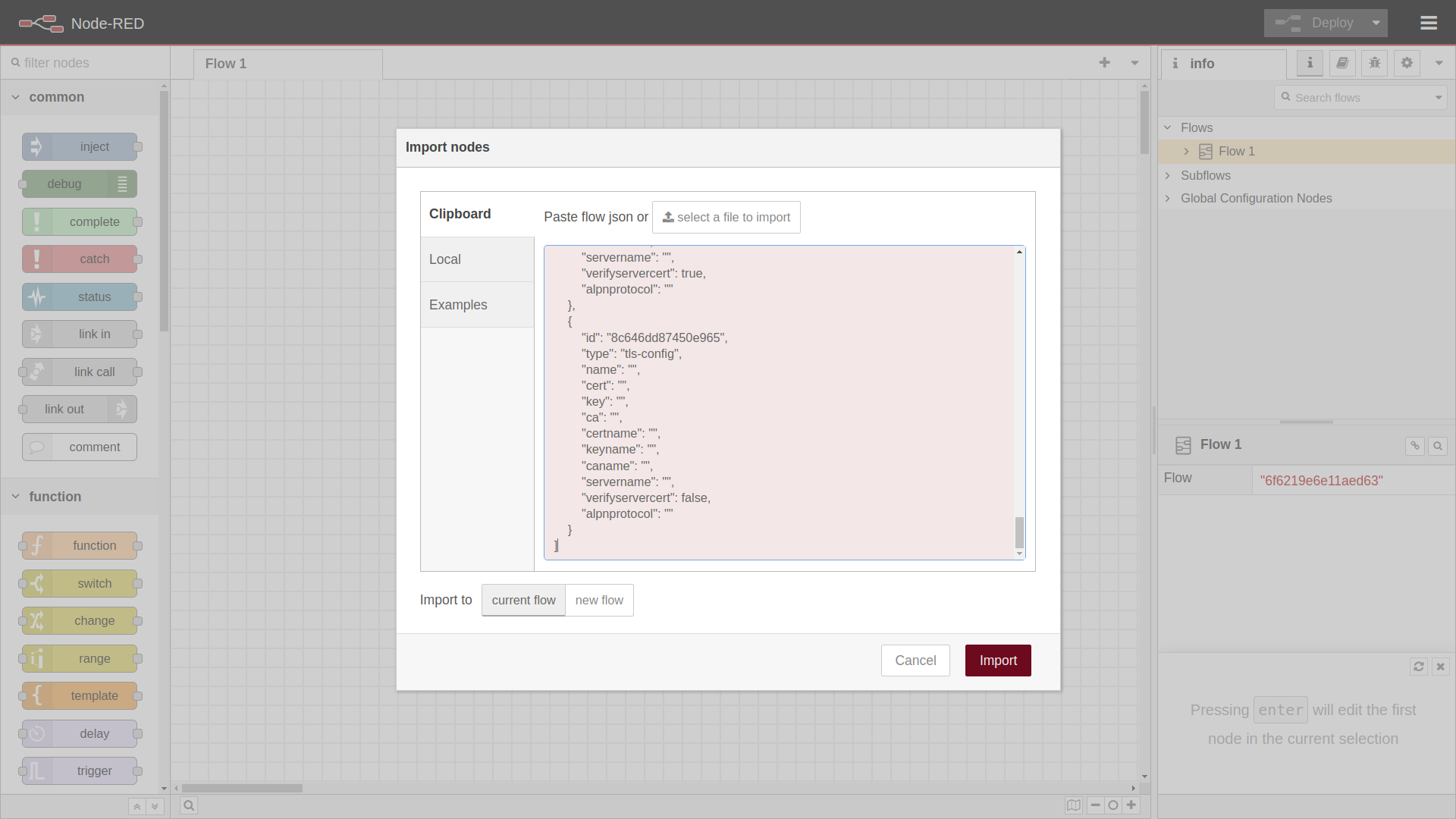The height and width of the screenshot is (819, 1456).
Task: Select the complete node in palette
Action: pos(80,221)
